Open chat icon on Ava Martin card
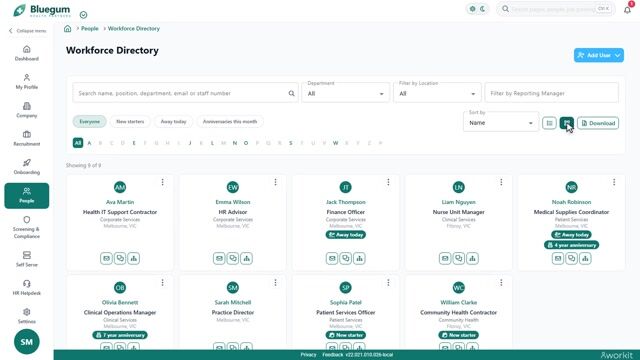Viewport: 640px width, 360px height. point(120,258)
